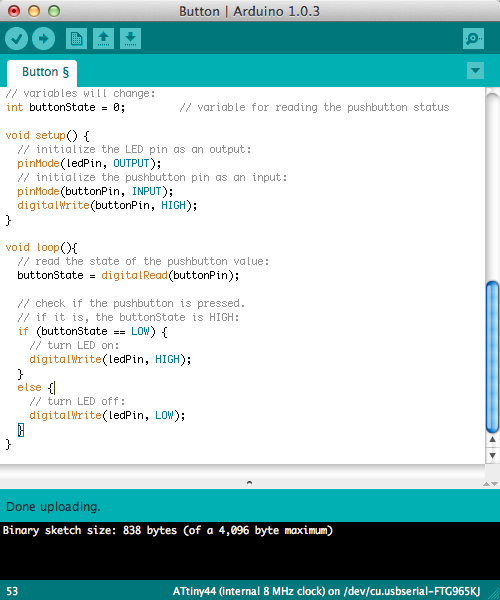Create a new sketch with page icon
This screenshot has width=500, height=600.
point(77,39)
